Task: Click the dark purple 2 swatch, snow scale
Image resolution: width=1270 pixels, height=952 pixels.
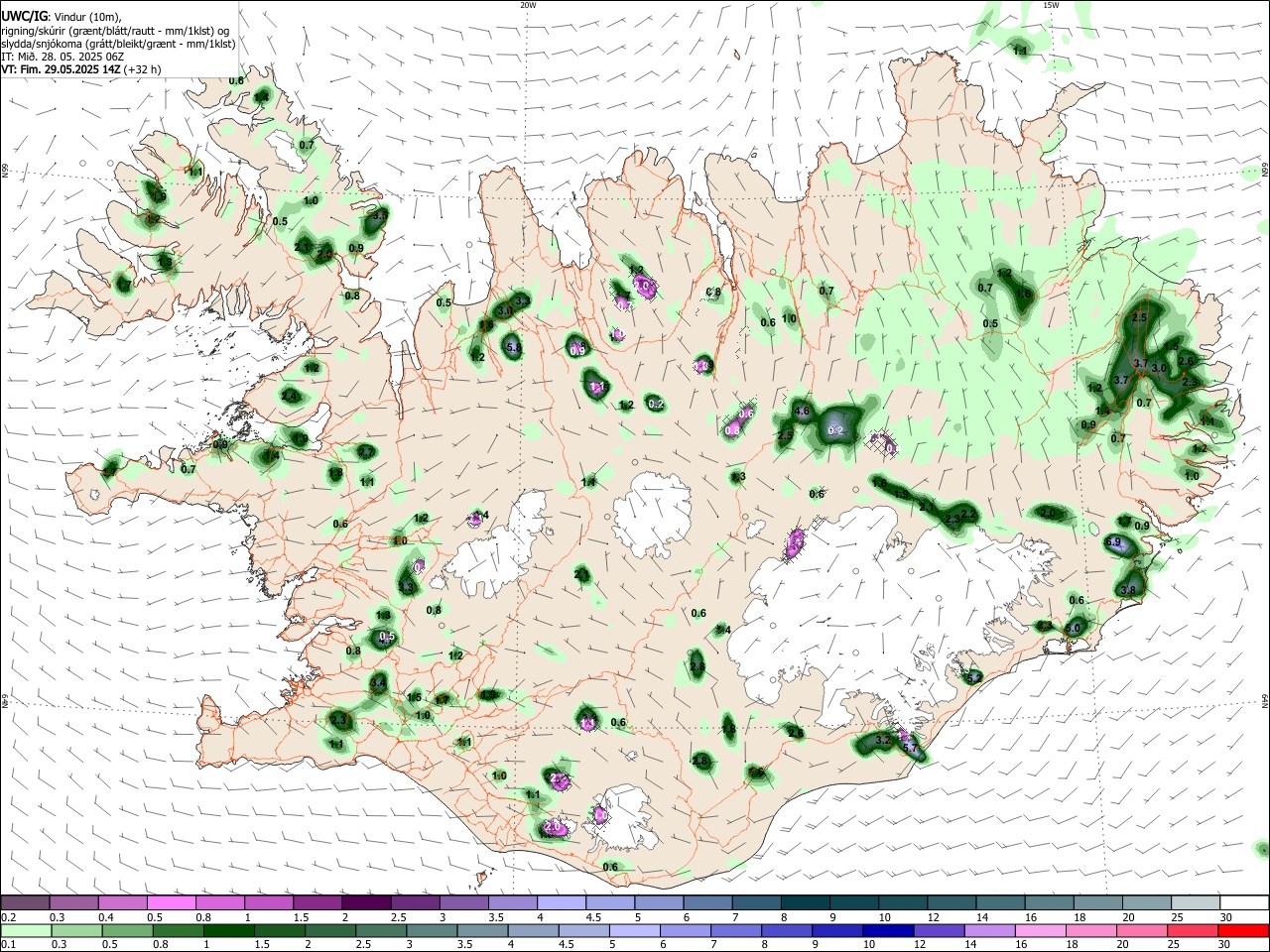Action: (366, 903)
